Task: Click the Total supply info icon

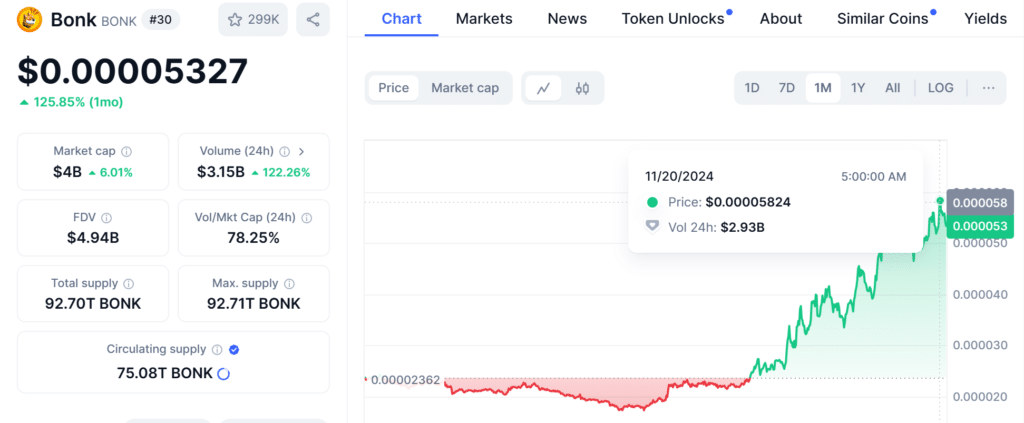Action: pyautogui.click(x=129, y=284)
